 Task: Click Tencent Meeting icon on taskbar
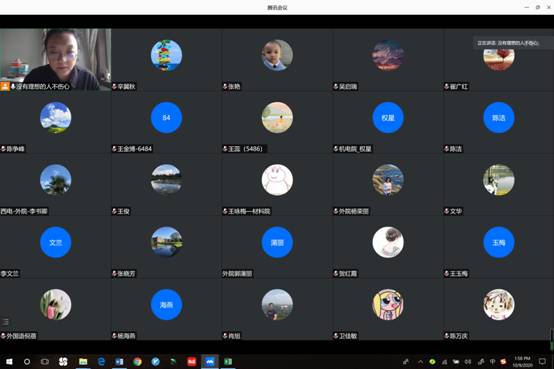coord(210,362)
